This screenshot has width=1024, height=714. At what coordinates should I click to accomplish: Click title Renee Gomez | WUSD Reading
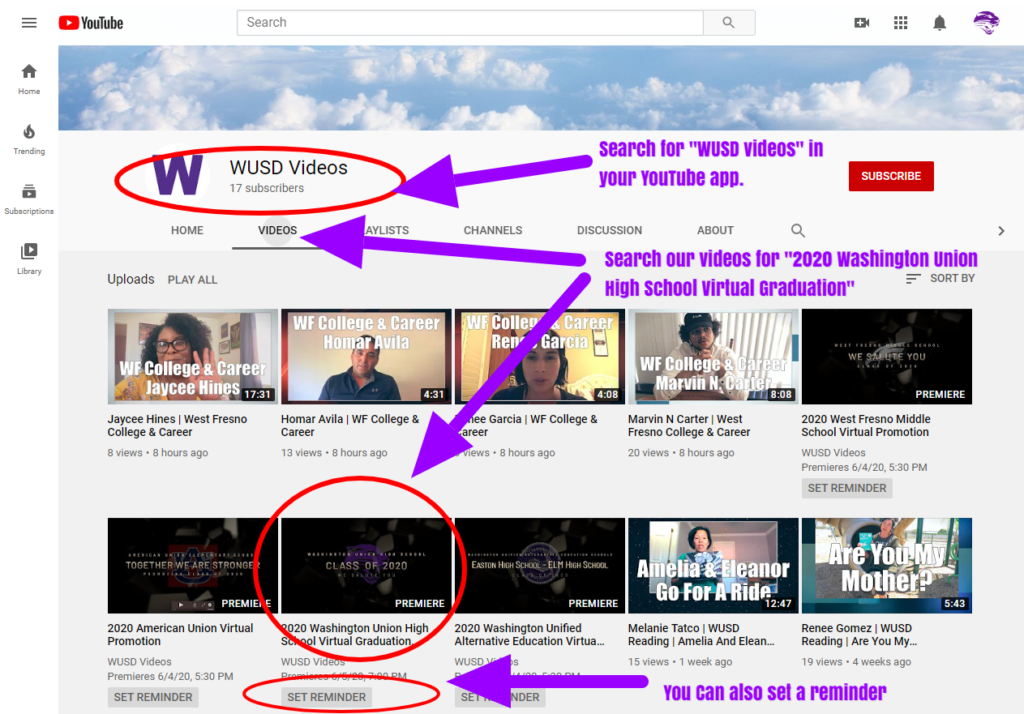click(x=859, y=634)
